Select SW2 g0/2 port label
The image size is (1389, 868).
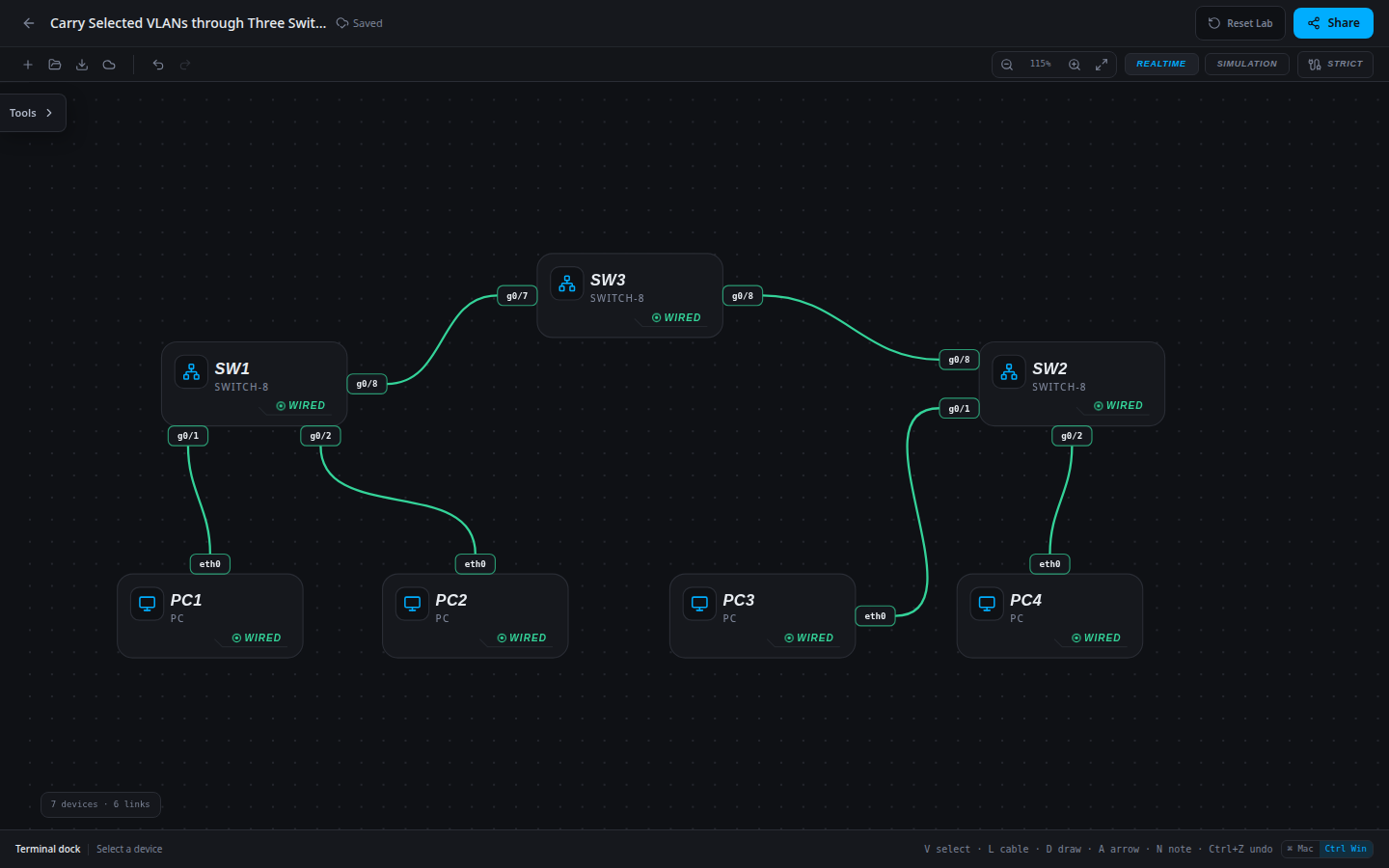point(1072,436)
